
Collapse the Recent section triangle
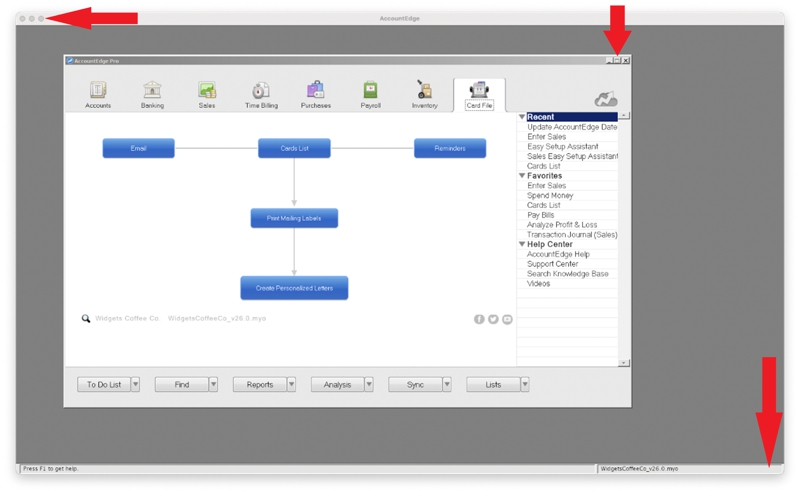pyautogui.click(x=522, y=117)
